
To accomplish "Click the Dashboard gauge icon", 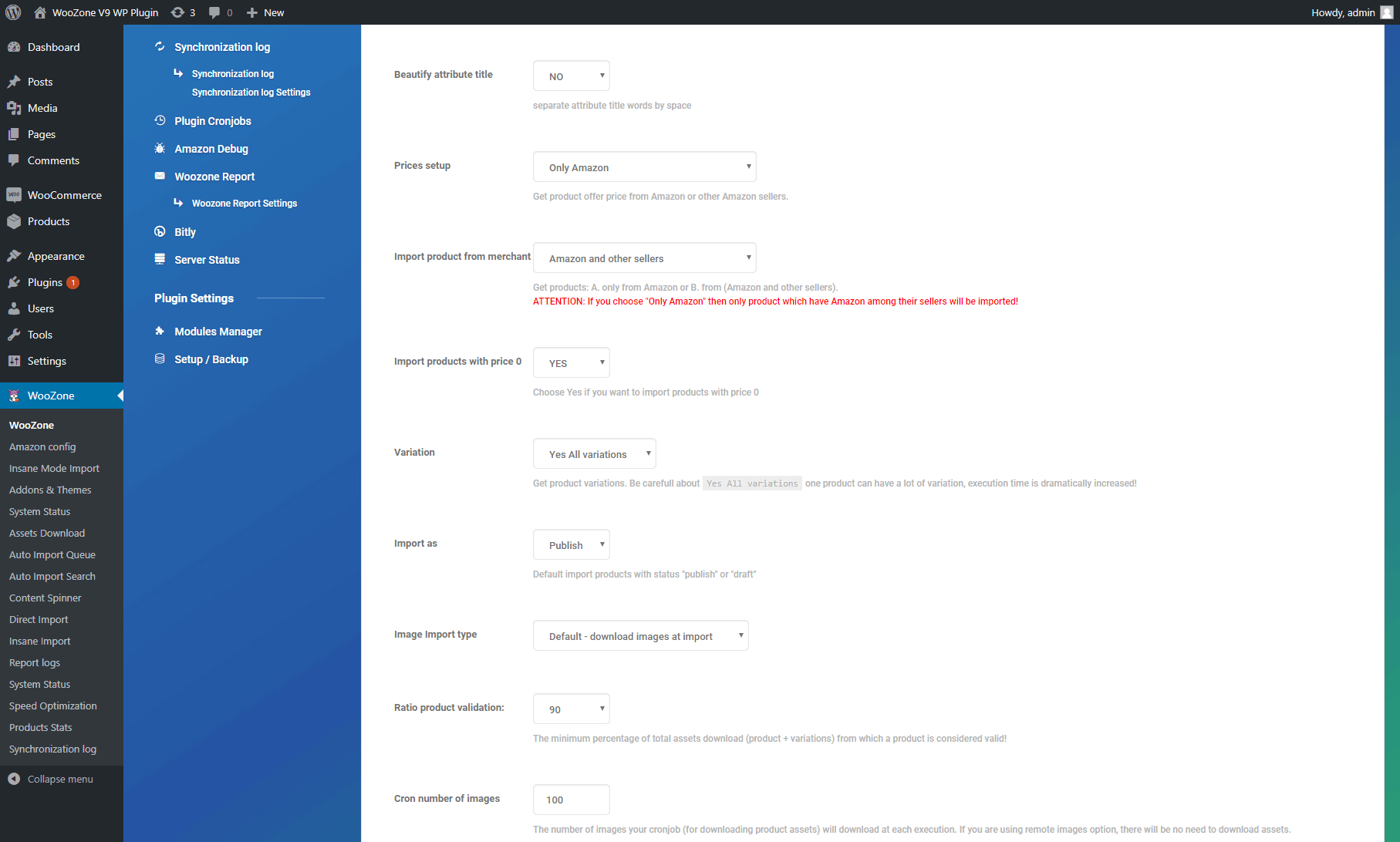I will (14, 47).
